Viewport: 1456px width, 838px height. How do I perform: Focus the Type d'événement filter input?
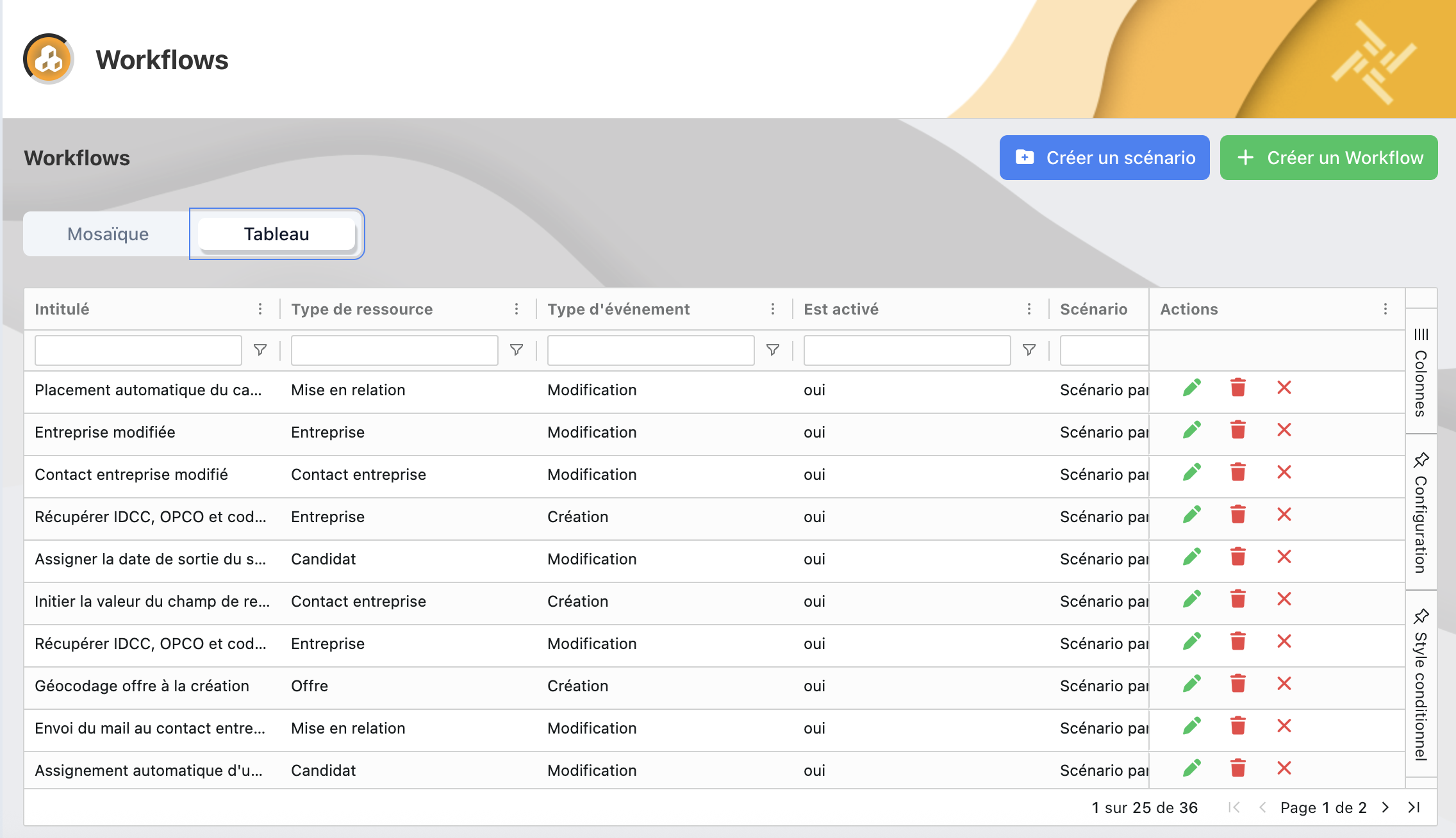651,350
